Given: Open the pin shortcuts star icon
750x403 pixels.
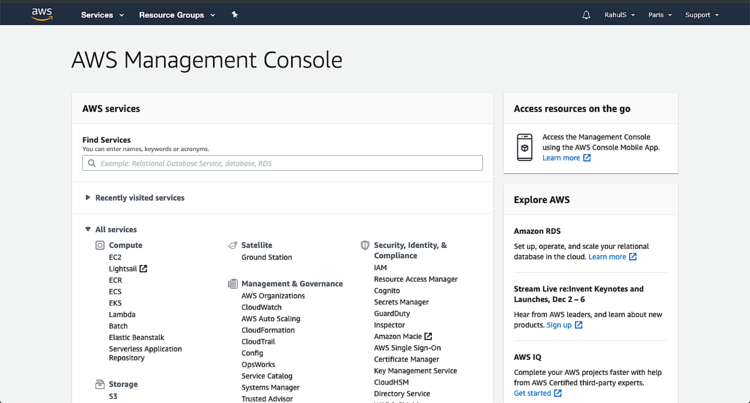Looking at the screenshot, I should 234,15.
